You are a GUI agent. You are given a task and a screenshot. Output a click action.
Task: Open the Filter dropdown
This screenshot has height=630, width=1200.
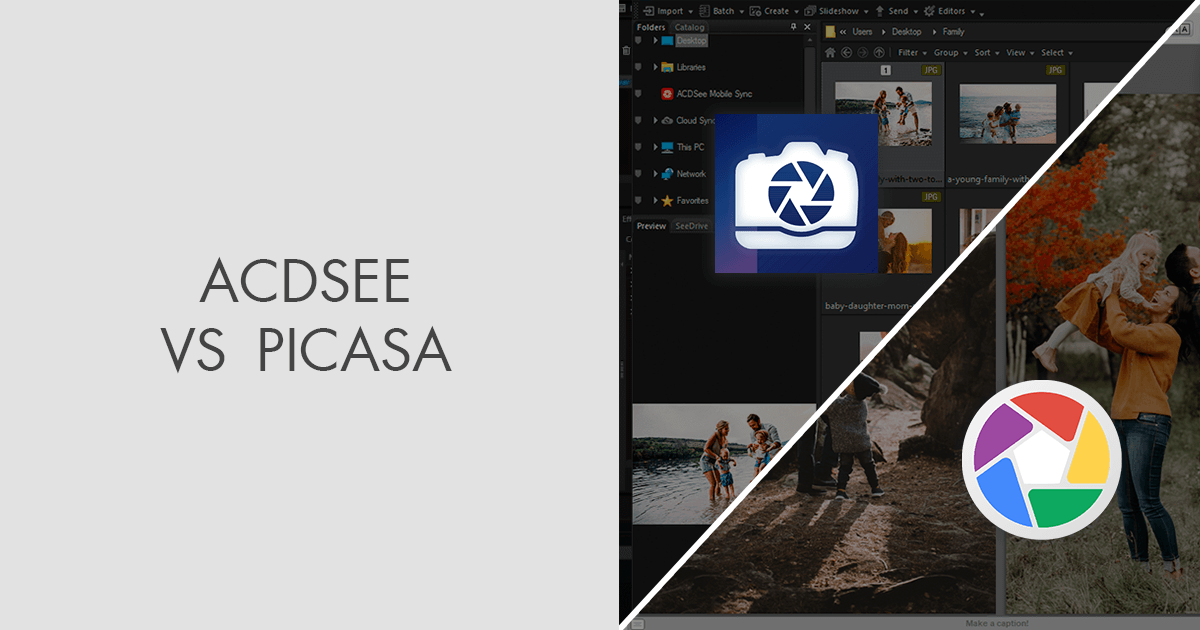910,52
